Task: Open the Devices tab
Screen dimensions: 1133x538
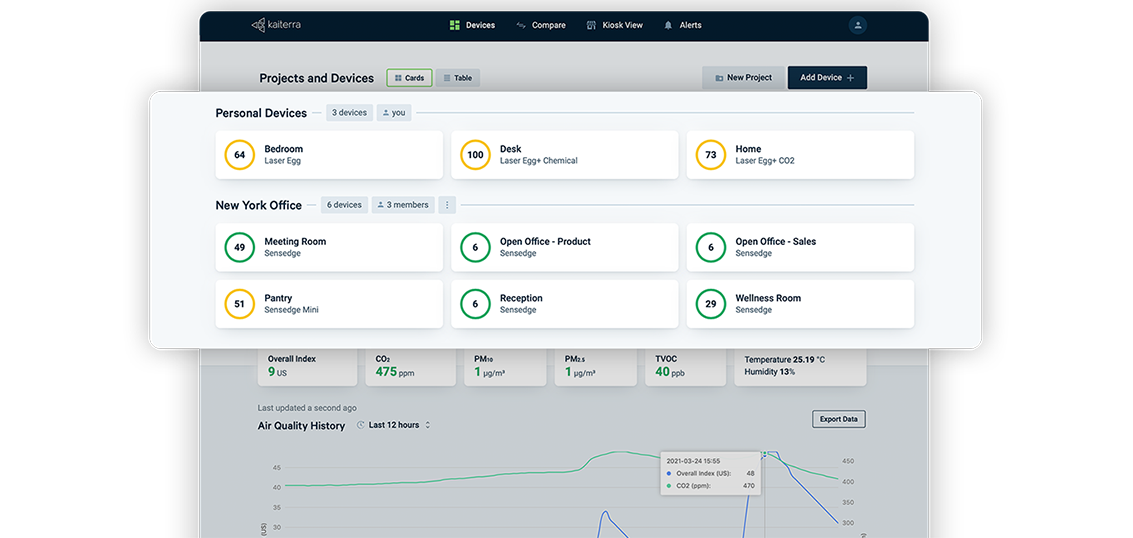Action: click(x=473, y=25)
